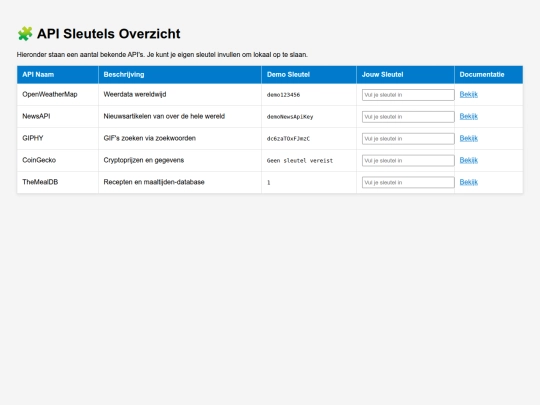Focus the TheMealDB key input field
Viewport: 540px width, 405px height.
coord(408,182)
